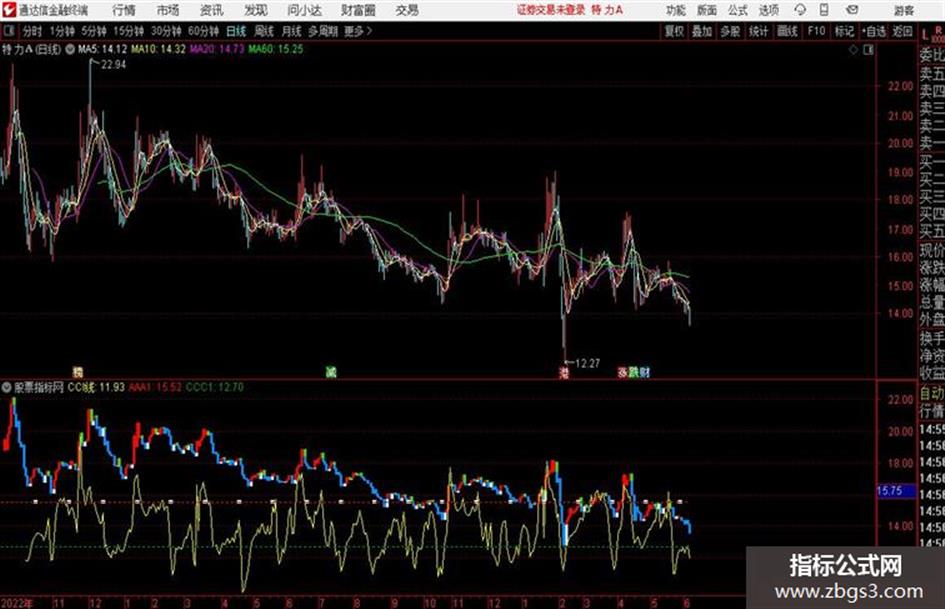Expand the main chart indicator dropdown arrow

tap(69, 49)
